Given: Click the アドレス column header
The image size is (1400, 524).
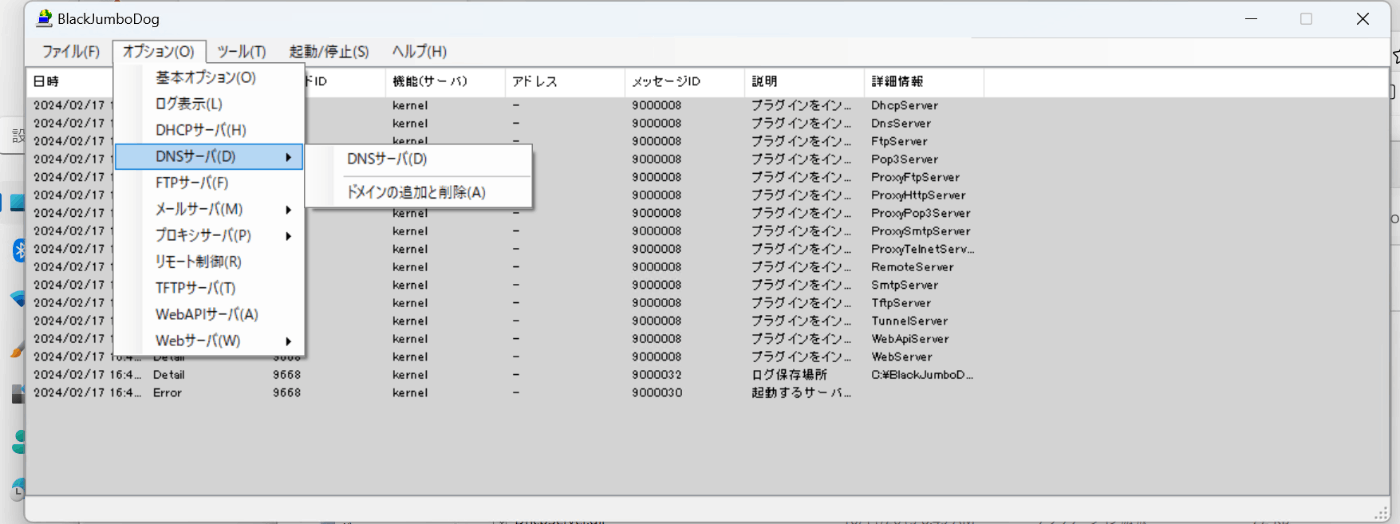Looking at the screenshot, I should (x=565, y=82).
